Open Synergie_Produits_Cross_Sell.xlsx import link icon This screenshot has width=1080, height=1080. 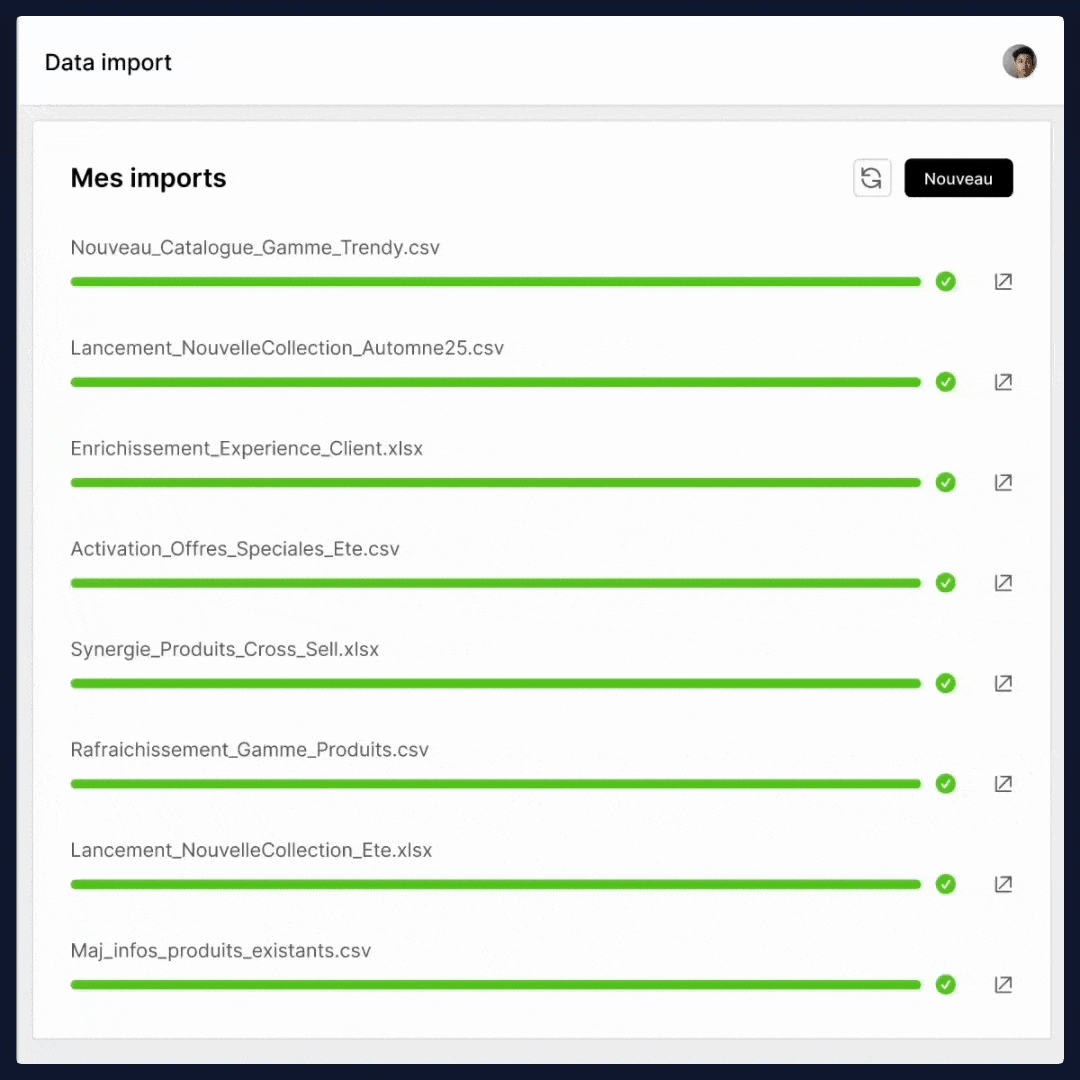click(1003, 684)
